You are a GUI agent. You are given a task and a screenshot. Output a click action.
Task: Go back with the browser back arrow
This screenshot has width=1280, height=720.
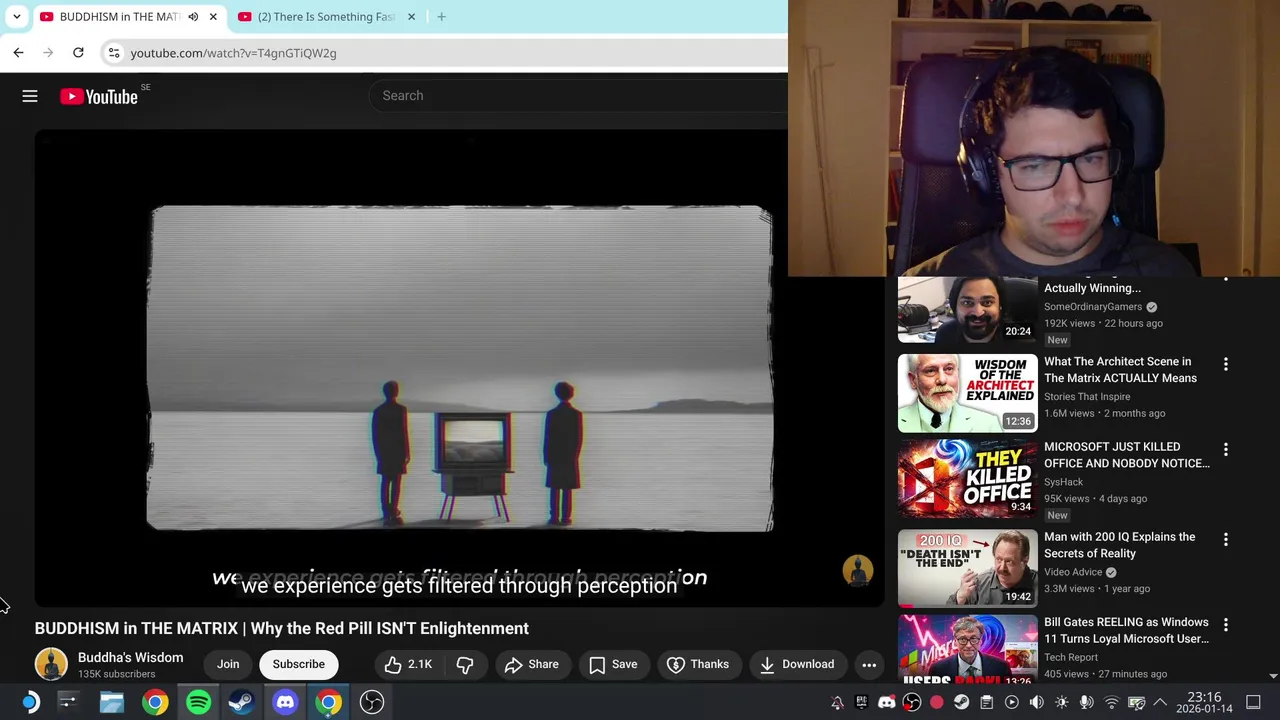point(18,53)
